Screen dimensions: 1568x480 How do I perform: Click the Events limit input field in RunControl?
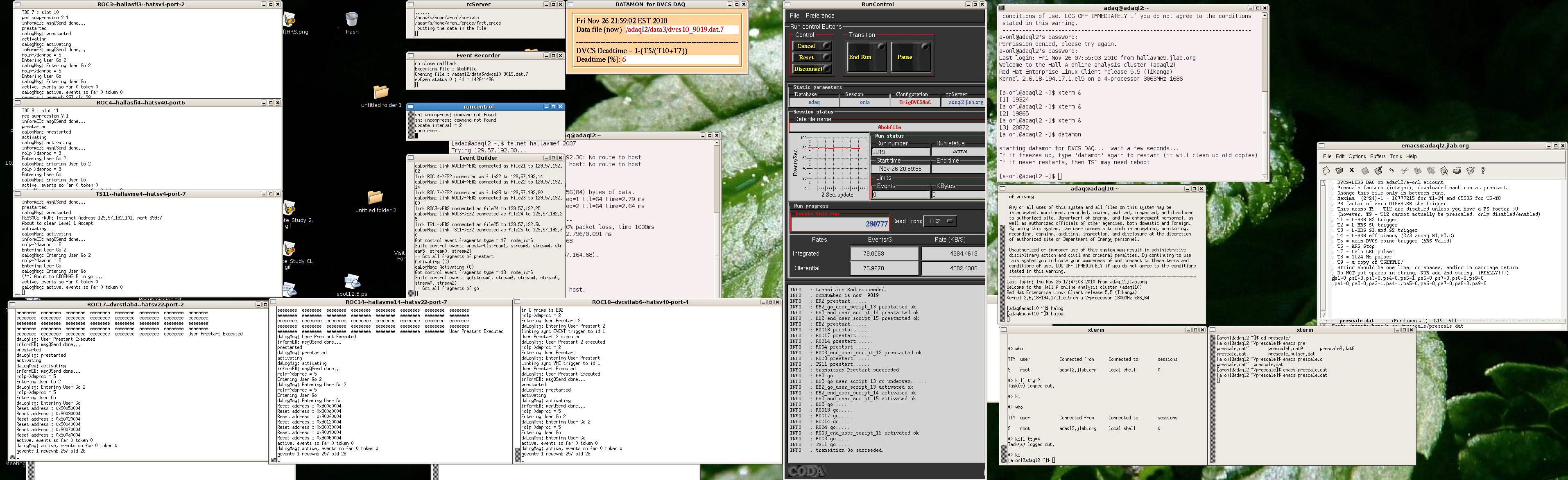pyautogui.click(x=901, y=195)
